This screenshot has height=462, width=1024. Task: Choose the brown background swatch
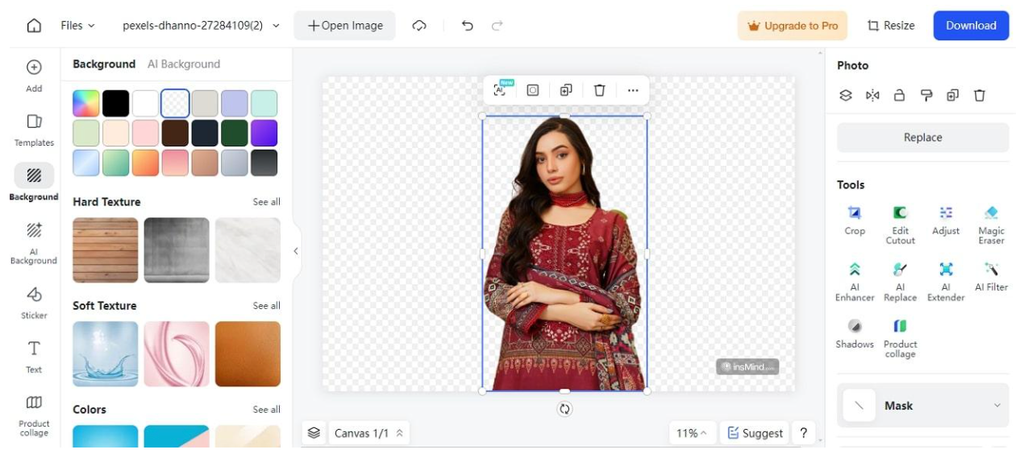click(175, 133)
